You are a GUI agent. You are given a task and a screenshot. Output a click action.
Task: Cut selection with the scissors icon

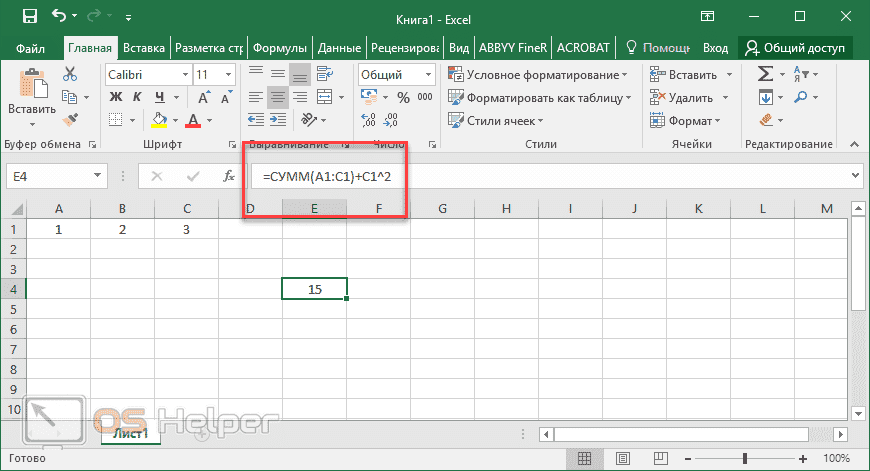(70, 74)
